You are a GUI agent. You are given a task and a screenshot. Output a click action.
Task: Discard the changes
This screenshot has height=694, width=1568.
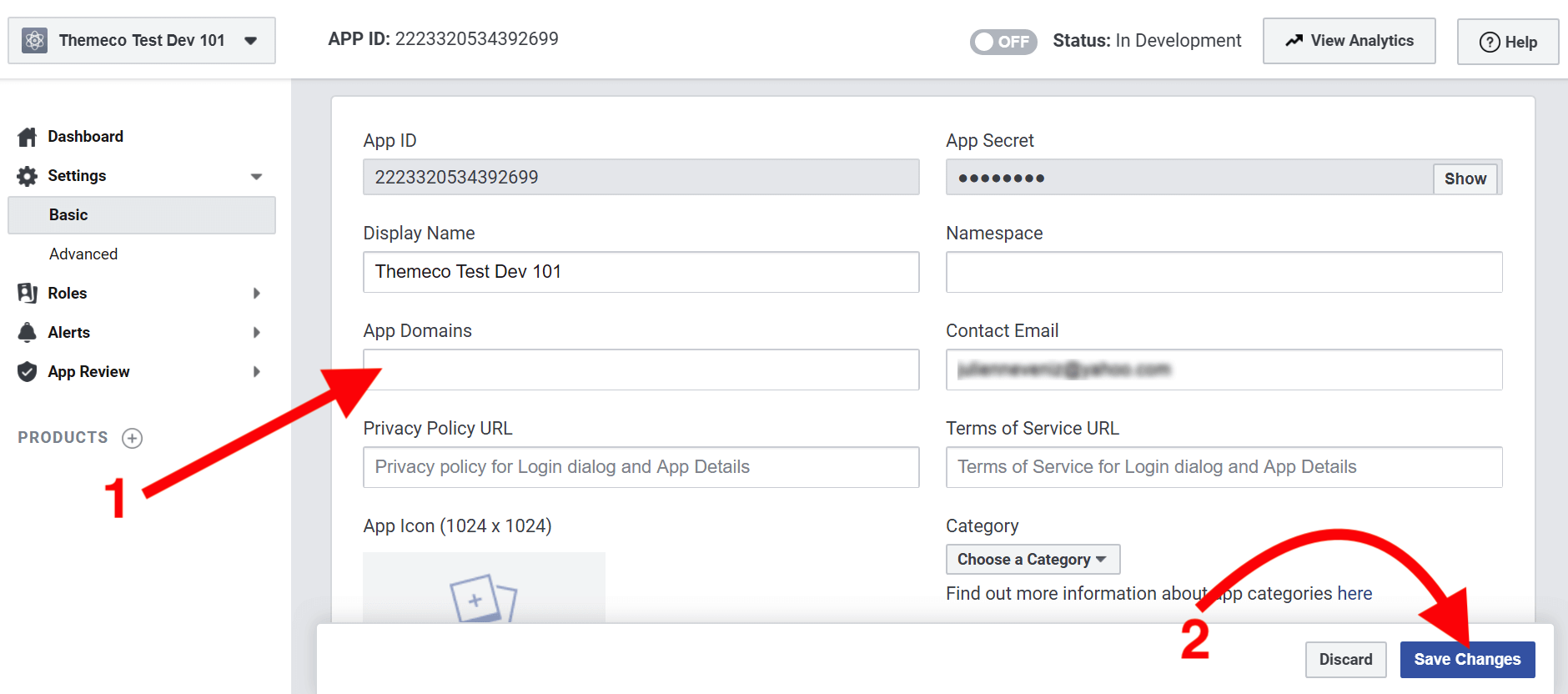pyautogui.click(x=1345, y=660)
